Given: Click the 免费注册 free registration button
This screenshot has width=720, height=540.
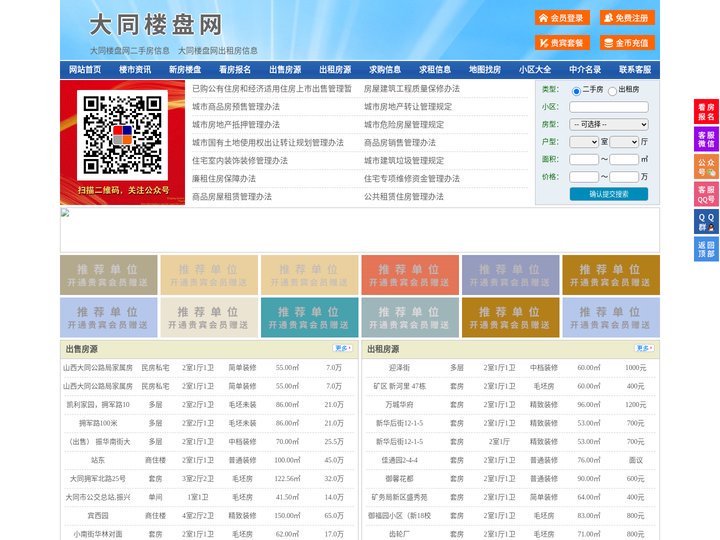Looking at the screenshot, I should 627,18.
